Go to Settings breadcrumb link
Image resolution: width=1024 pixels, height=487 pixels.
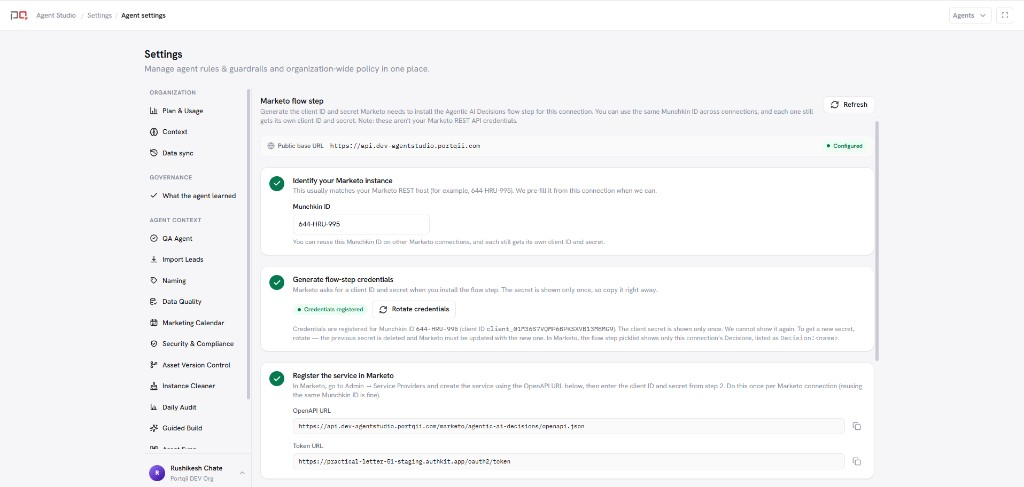coord(99,16)
